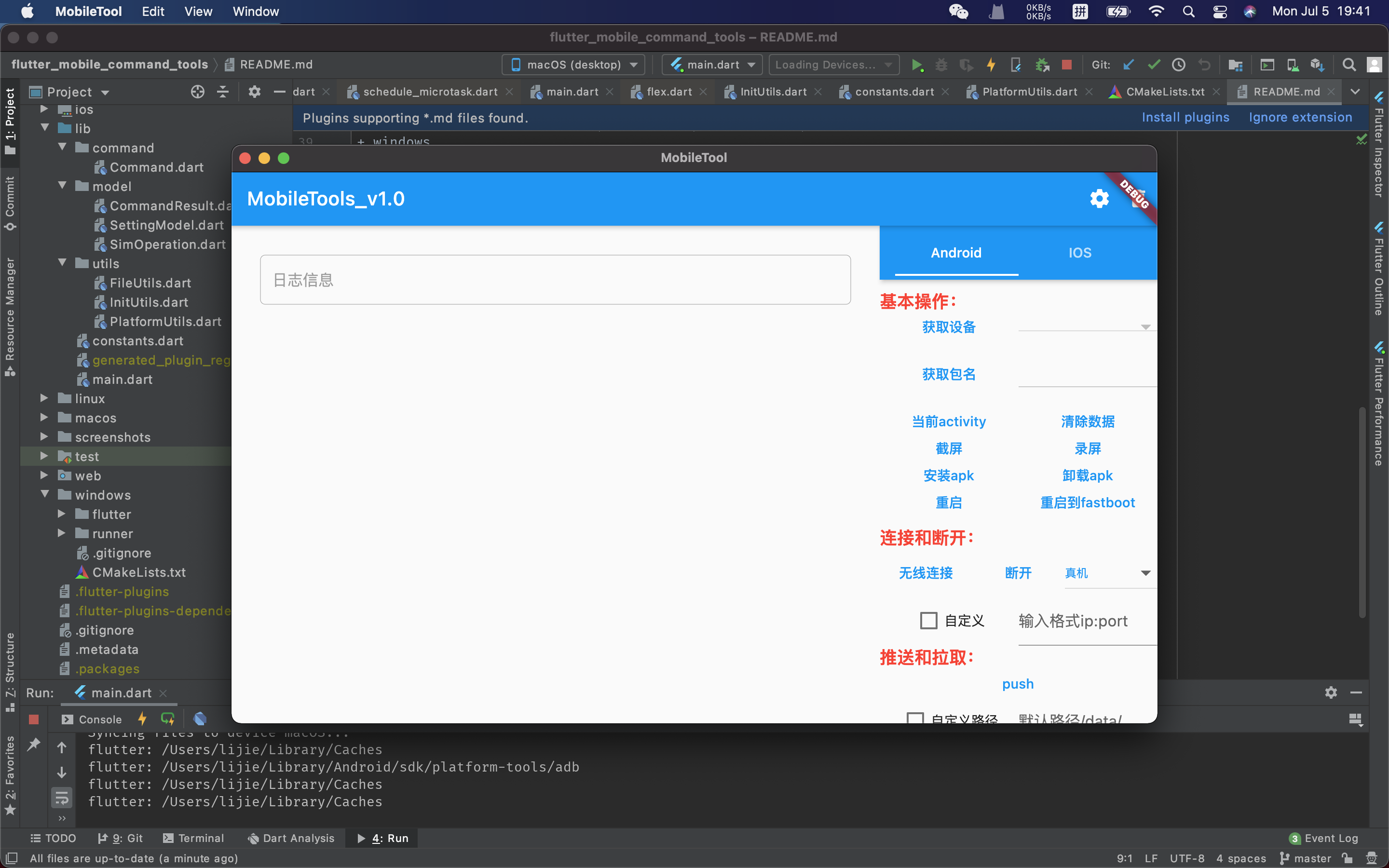Expand the lib folder in project tree
Image resolution: width=1389 pixels, height=868 pixels.
pos(44,128)
